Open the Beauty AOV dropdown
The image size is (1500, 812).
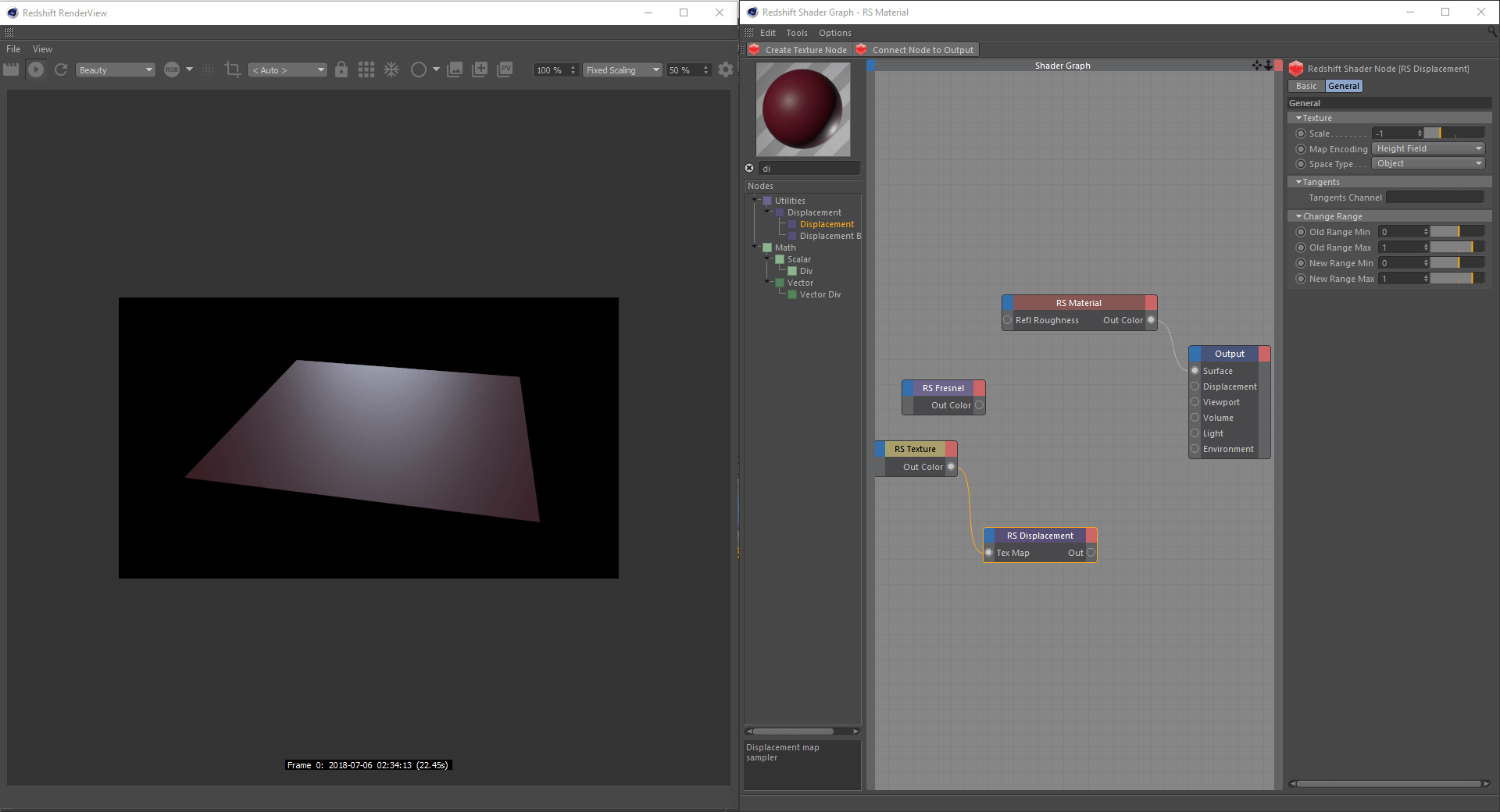click(116, 70)
